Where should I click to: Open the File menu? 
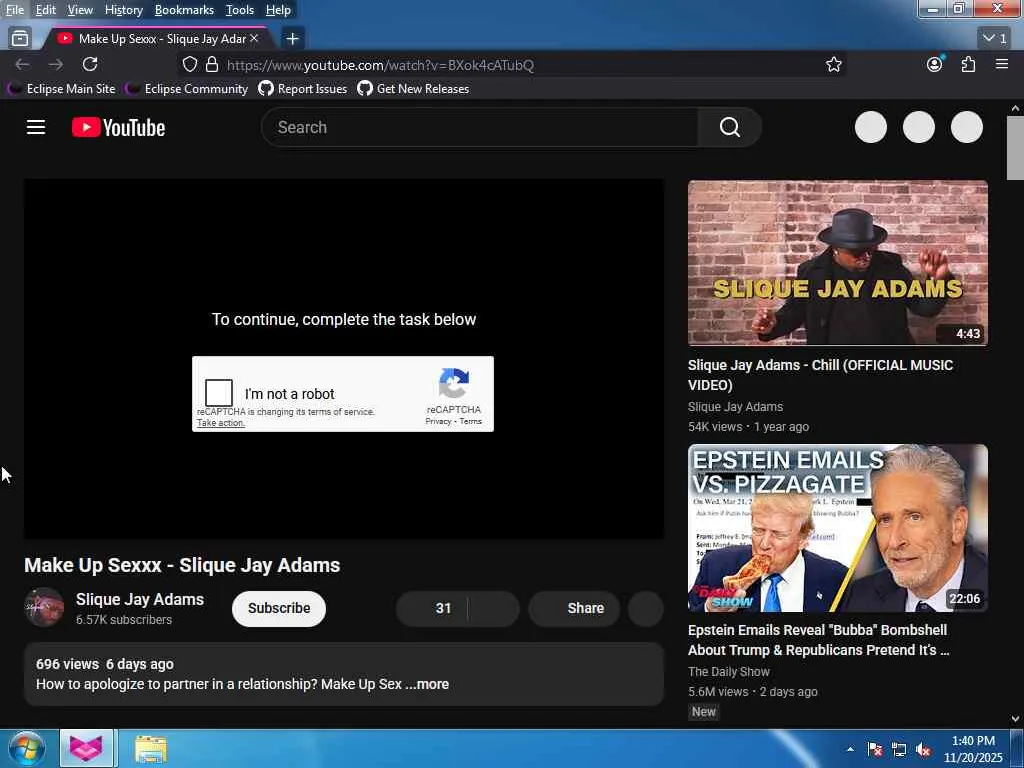pyautogui.click(x=14, y=10)
